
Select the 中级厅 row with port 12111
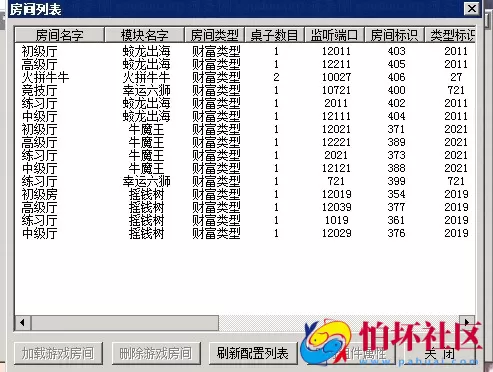coord(245,116)
